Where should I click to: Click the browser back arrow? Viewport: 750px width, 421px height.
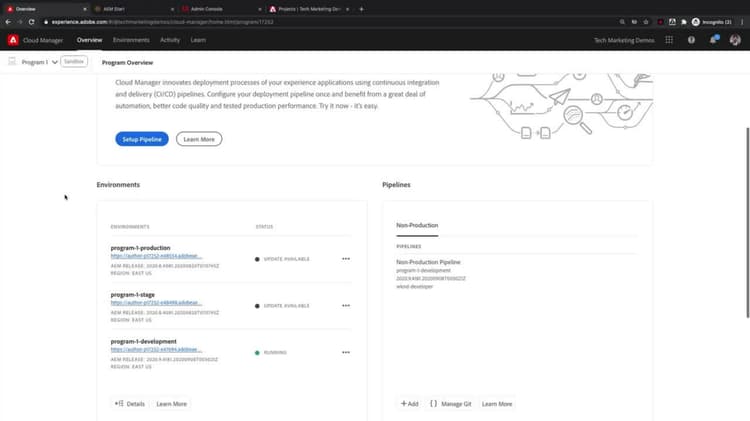point(8,22)
